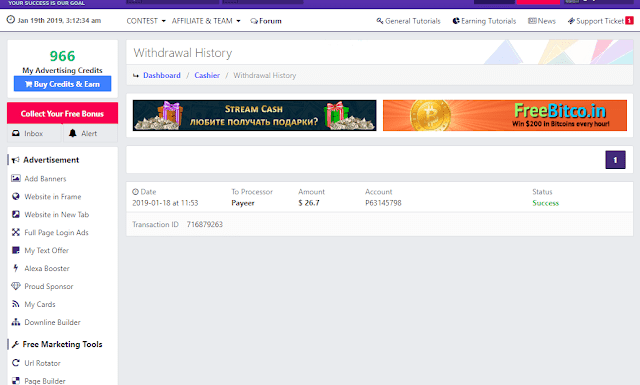Click the Inbox tray icon
The width and height of the screenshot is (640, 385).
(x=16, y=133)
